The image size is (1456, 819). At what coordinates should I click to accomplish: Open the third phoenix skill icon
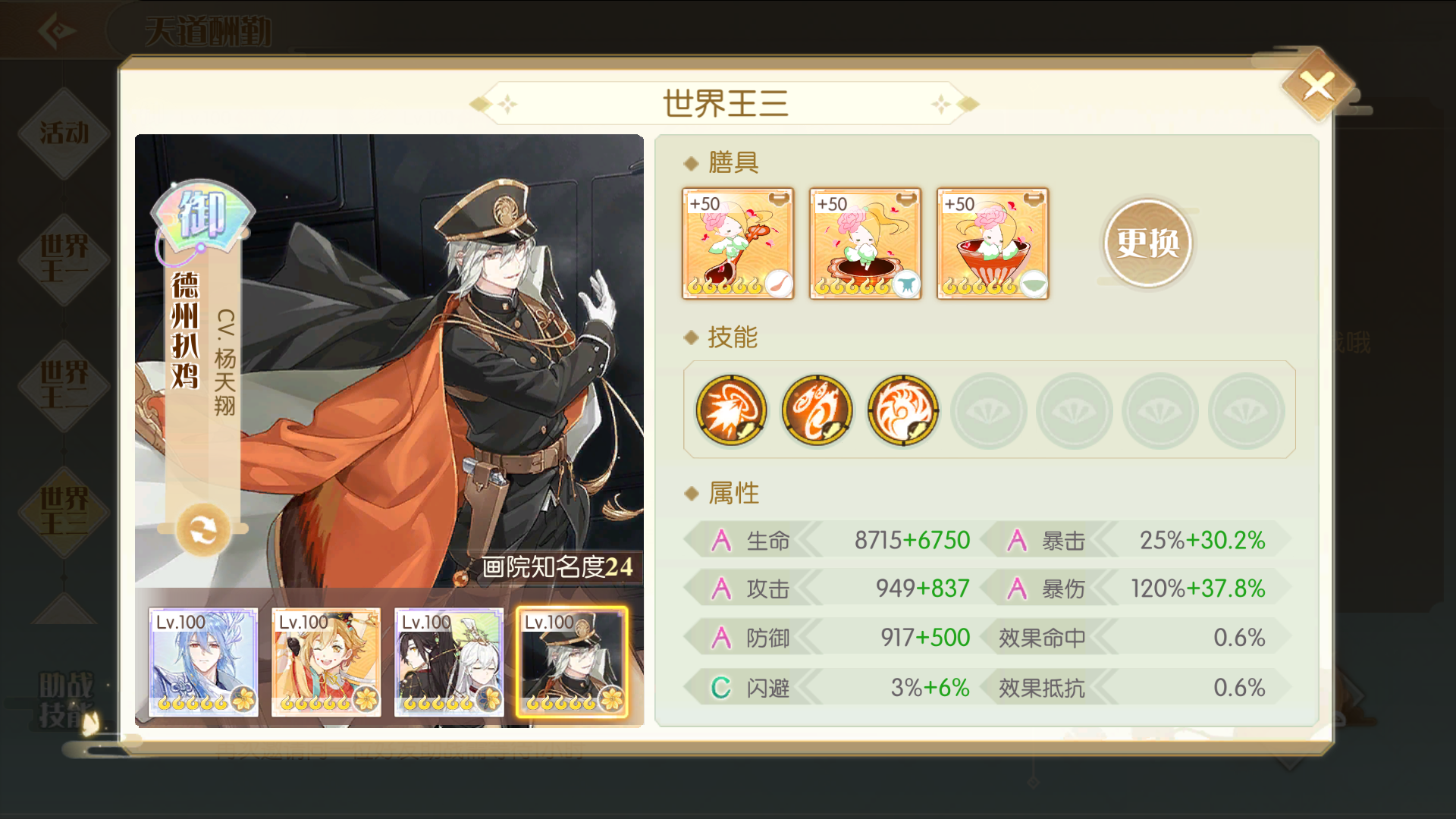point(902,409)
